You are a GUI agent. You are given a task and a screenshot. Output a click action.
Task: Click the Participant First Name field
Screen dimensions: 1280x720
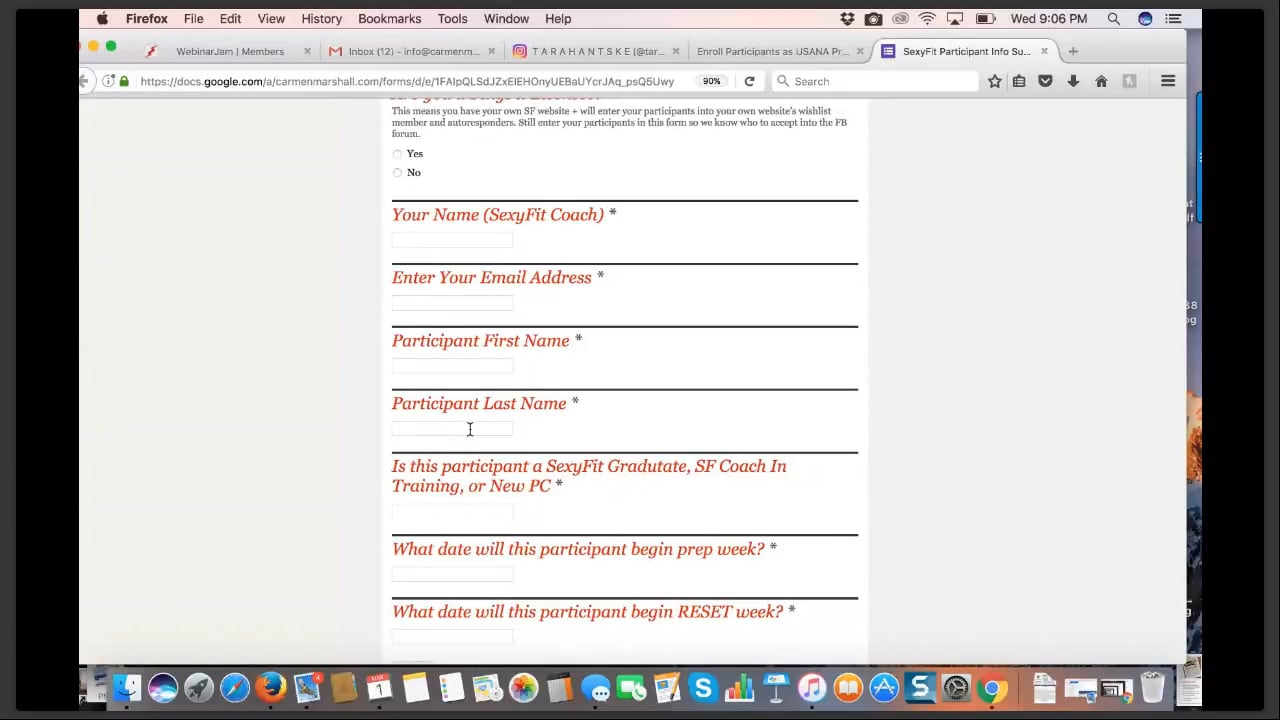[x=452, y=366]
